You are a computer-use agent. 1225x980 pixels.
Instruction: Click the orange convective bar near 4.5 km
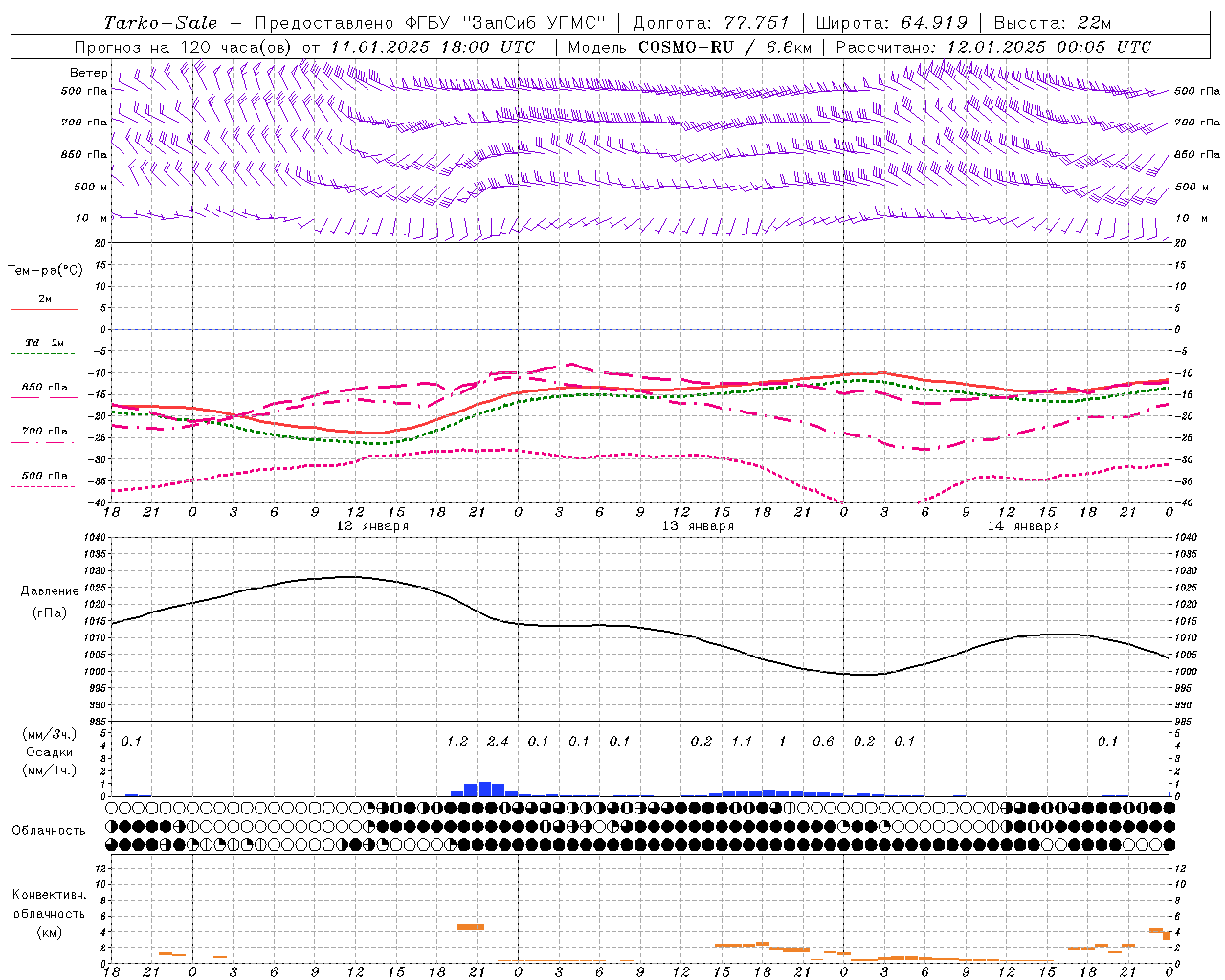(x=471, y=927)
